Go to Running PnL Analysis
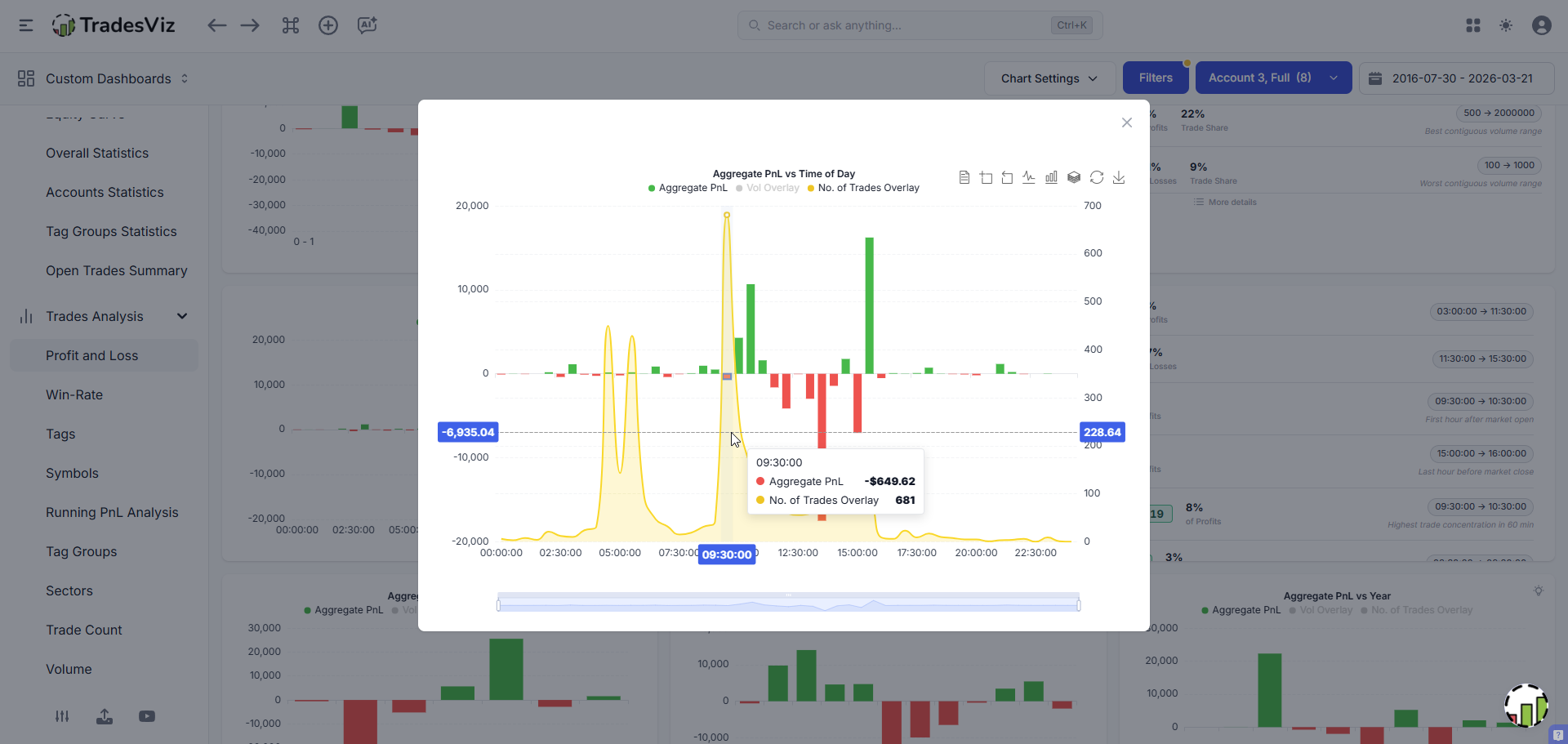The image size is (1568, 744). point(112,512)
